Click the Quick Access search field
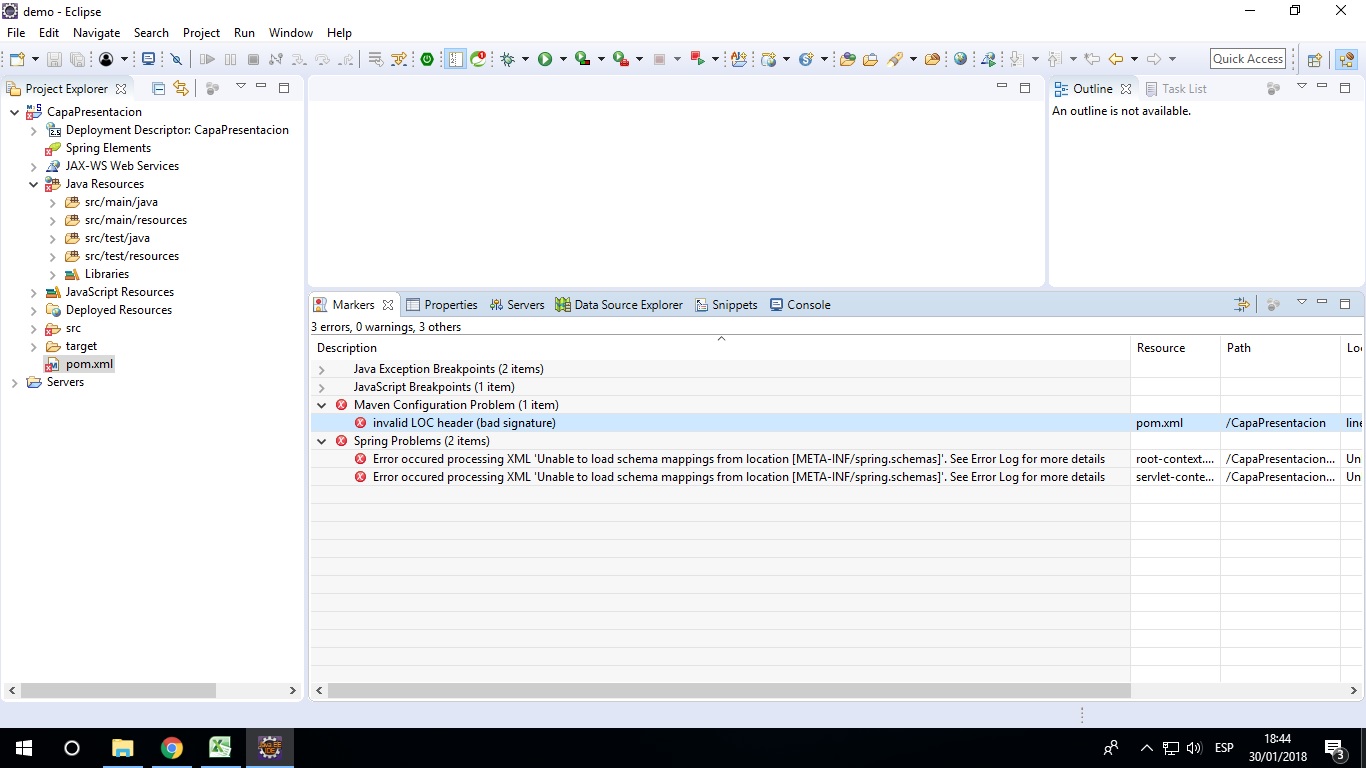 1248,59
